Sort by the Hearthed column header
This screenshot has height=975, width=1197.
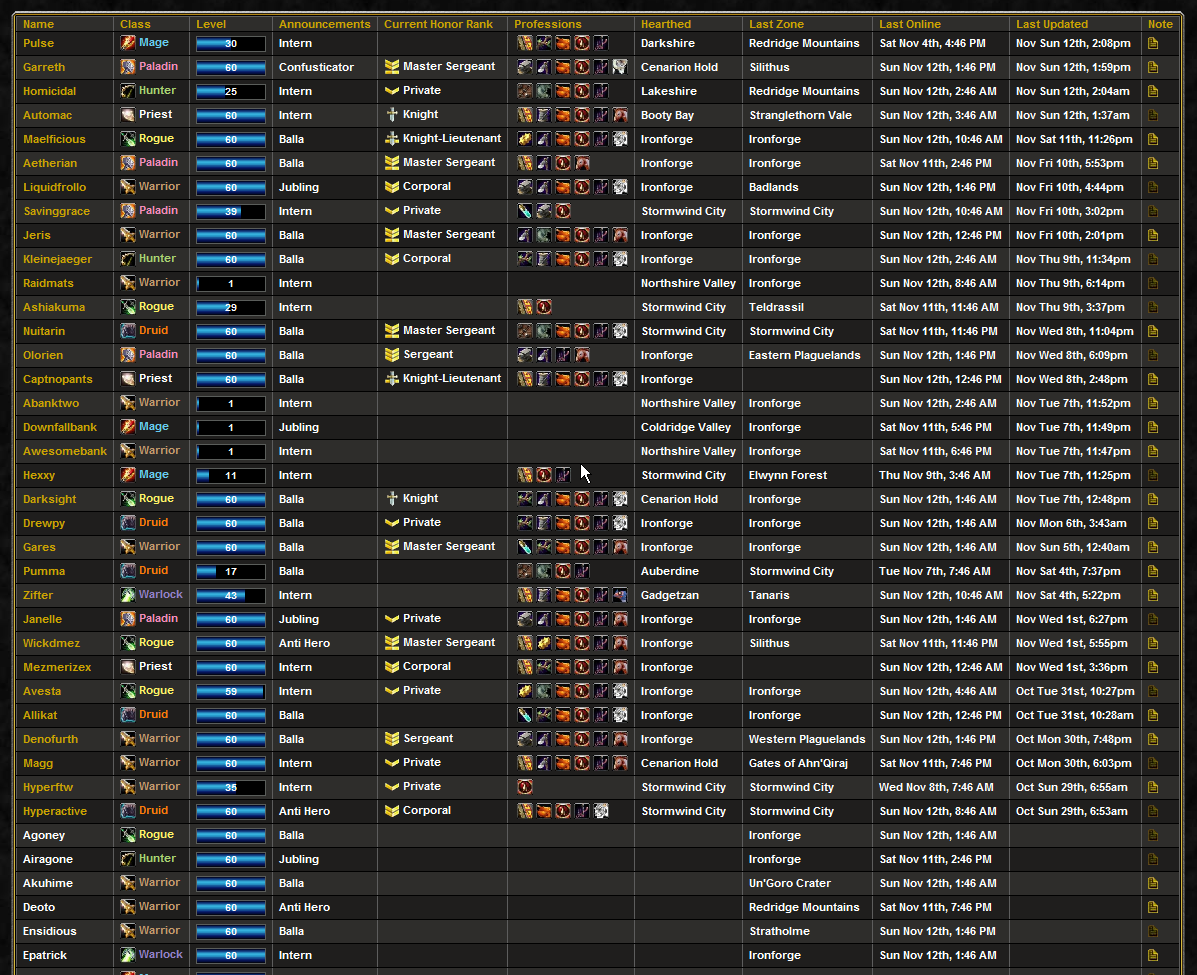[x=666, y=24]
